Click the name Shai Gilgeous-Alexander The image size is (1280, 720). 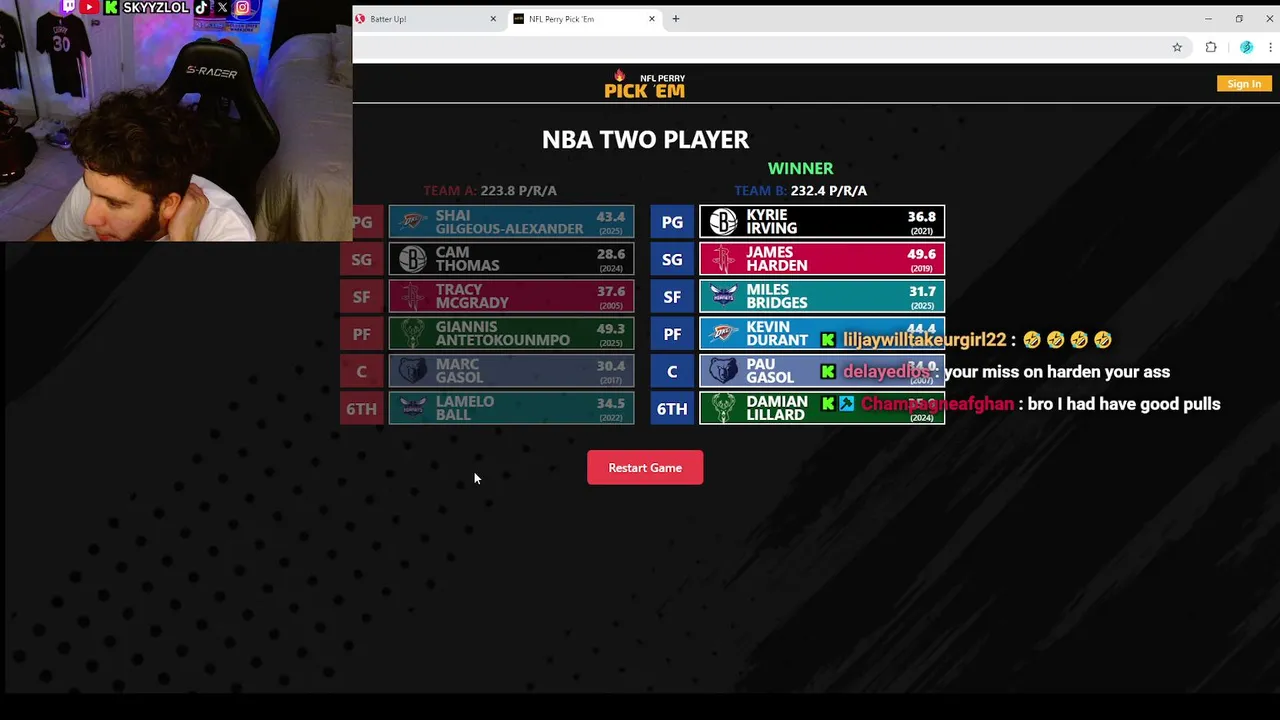click(509, 222)
